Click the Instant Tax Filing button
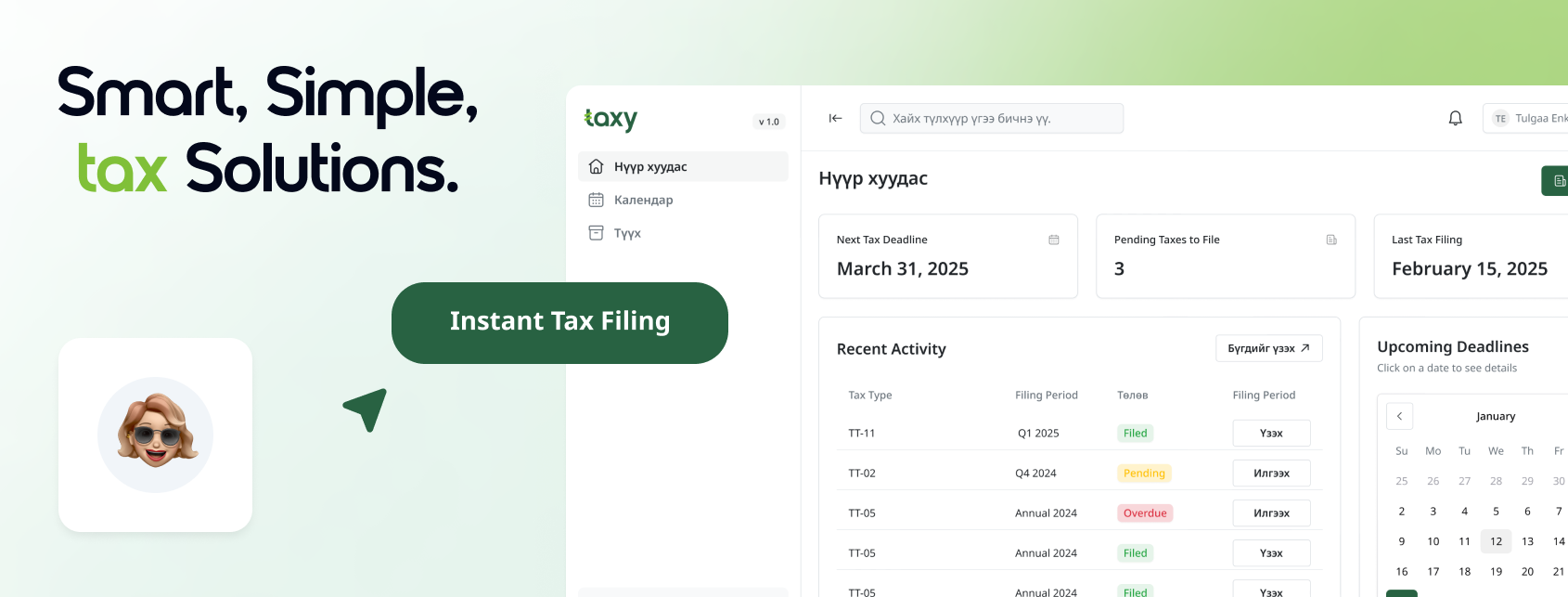1568x597 pixels. [559, 323]
